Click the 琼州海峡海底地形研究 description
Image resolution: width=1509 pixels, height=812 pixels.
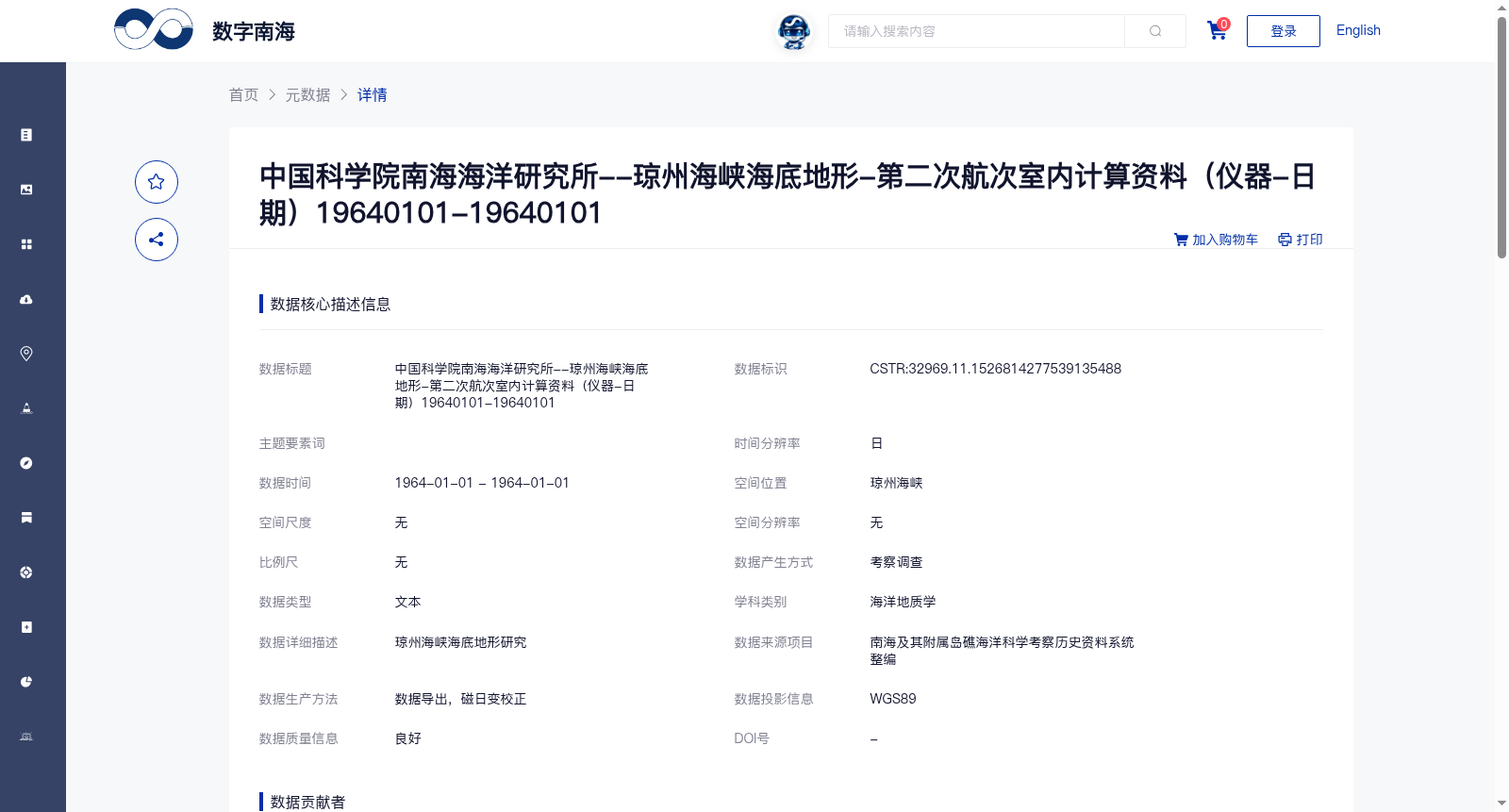pos(460,642)
